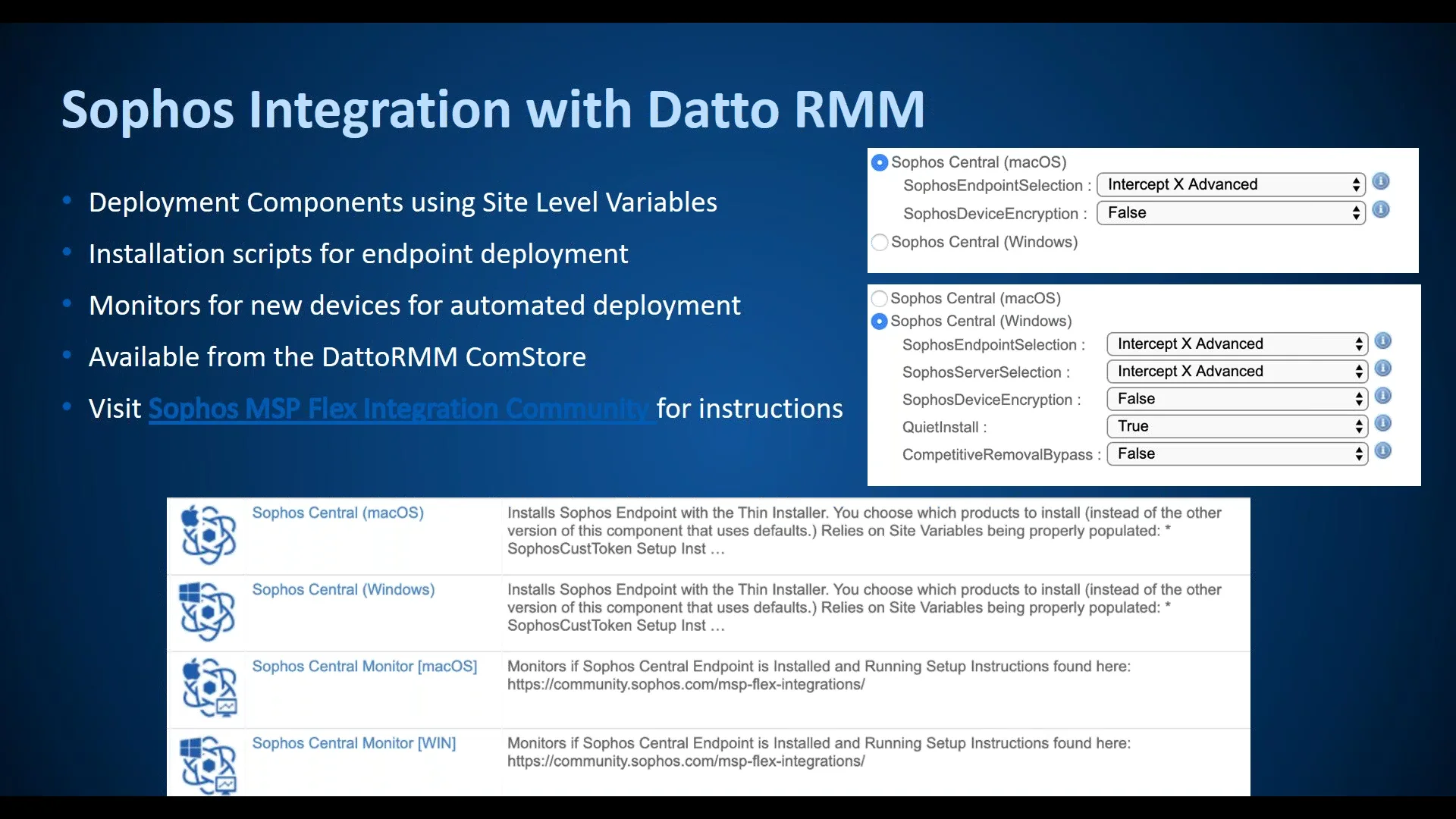Click info icon beside macOS SophosDeviceEncryption
This screenshot has height=819, width=1456.
coord(1381,209)
